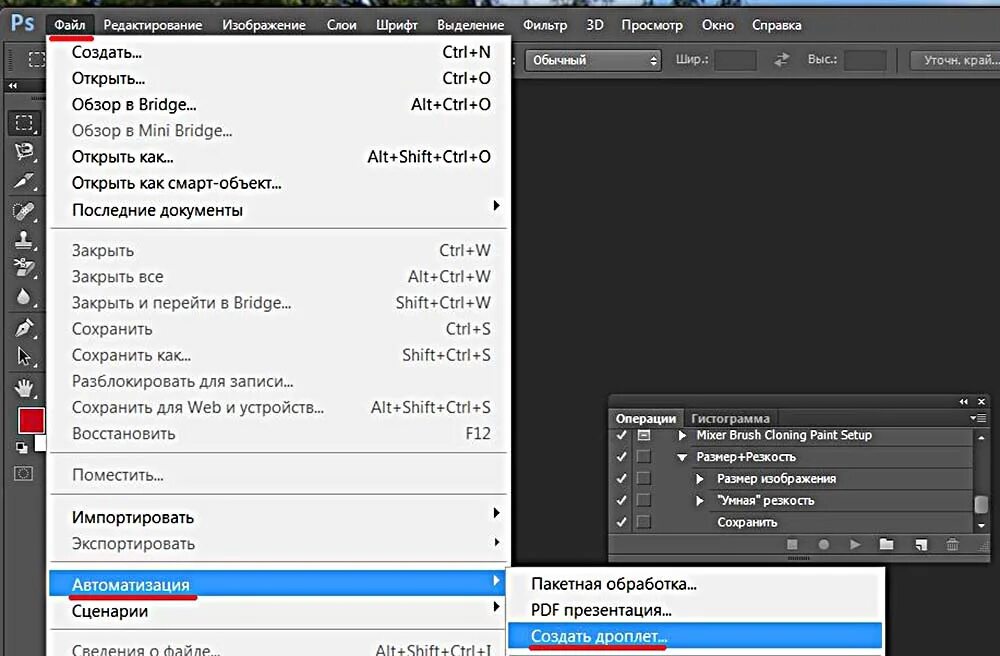Toggle dialog box for Размер+Резкость
The width and height of the screenshot is (1000, 656).
[643, 456]
